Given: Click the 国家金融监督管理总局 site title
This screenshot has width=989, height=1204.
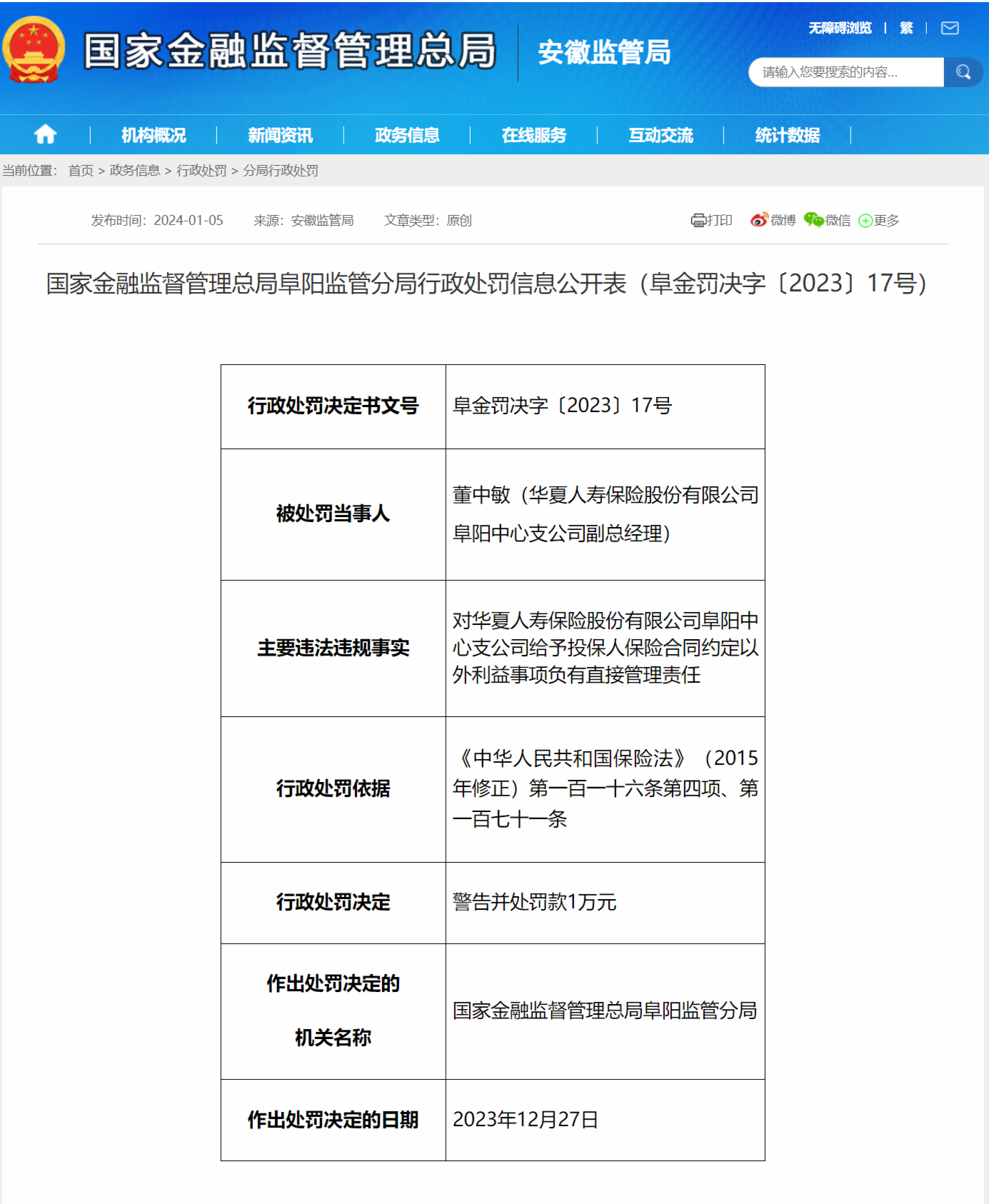Looking at the screenshot, I should pyautogui.click(x=290, y=51).
